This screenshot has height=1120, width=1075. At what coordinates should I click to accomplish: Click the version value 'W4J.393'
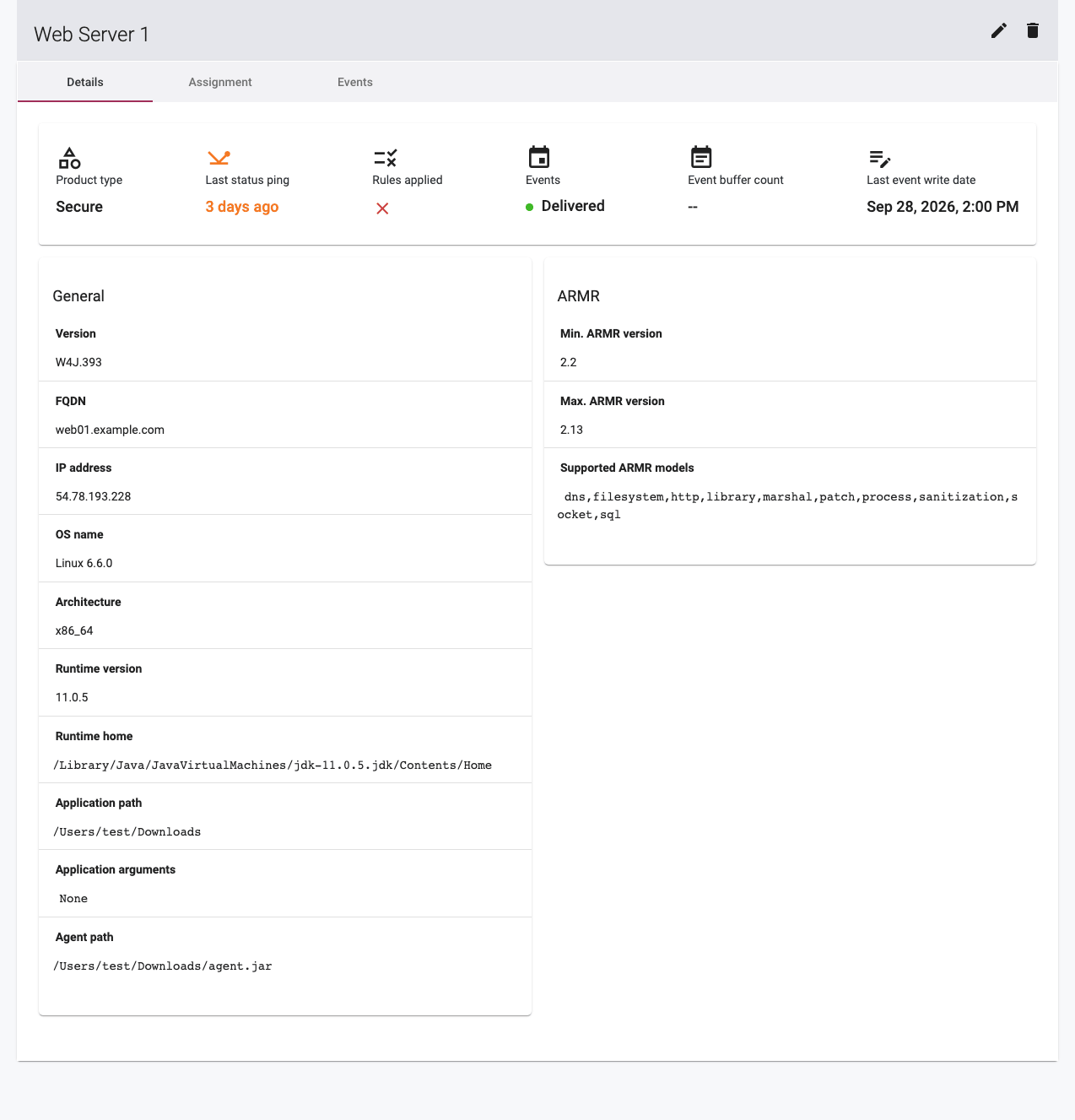[x=78, y=362]
